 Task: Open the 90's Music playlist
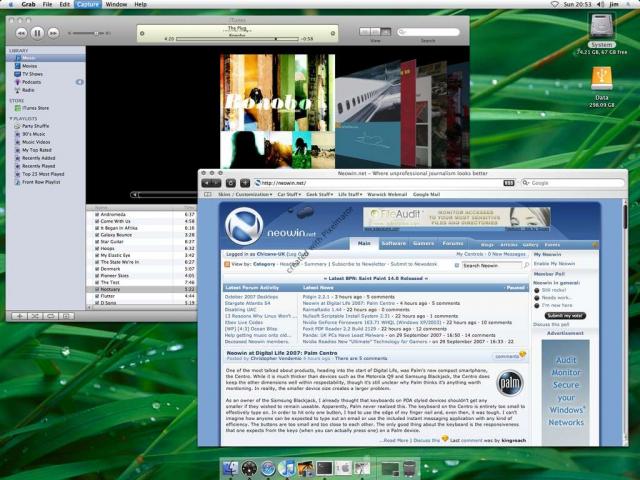(x=33, y=134)
